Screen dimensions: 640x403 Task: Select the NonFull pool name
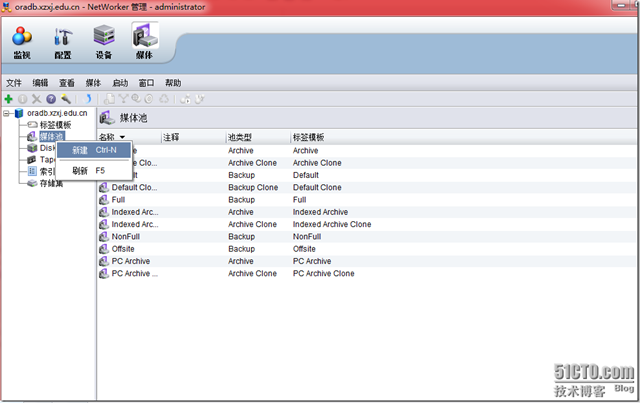pyautogui.click(x=126, y=236)
